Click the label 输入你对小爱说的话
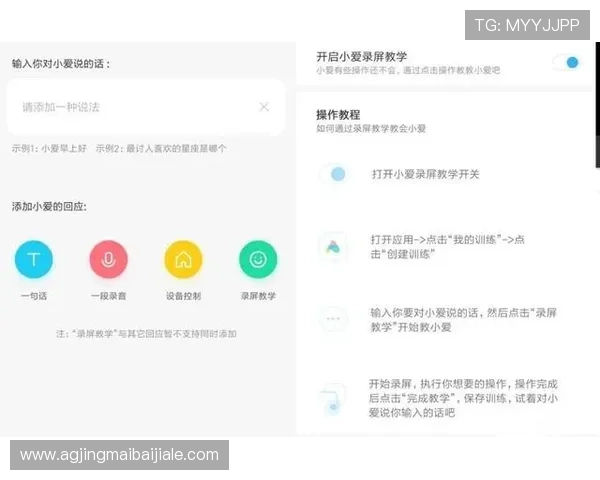This screenshot has width=600, height=480. click(x=61, y=64)
